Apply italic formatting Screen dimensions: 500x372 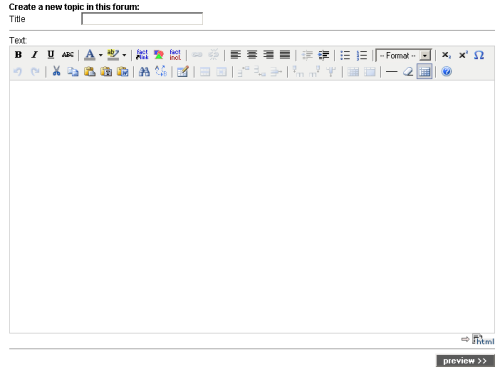point(34,55)
